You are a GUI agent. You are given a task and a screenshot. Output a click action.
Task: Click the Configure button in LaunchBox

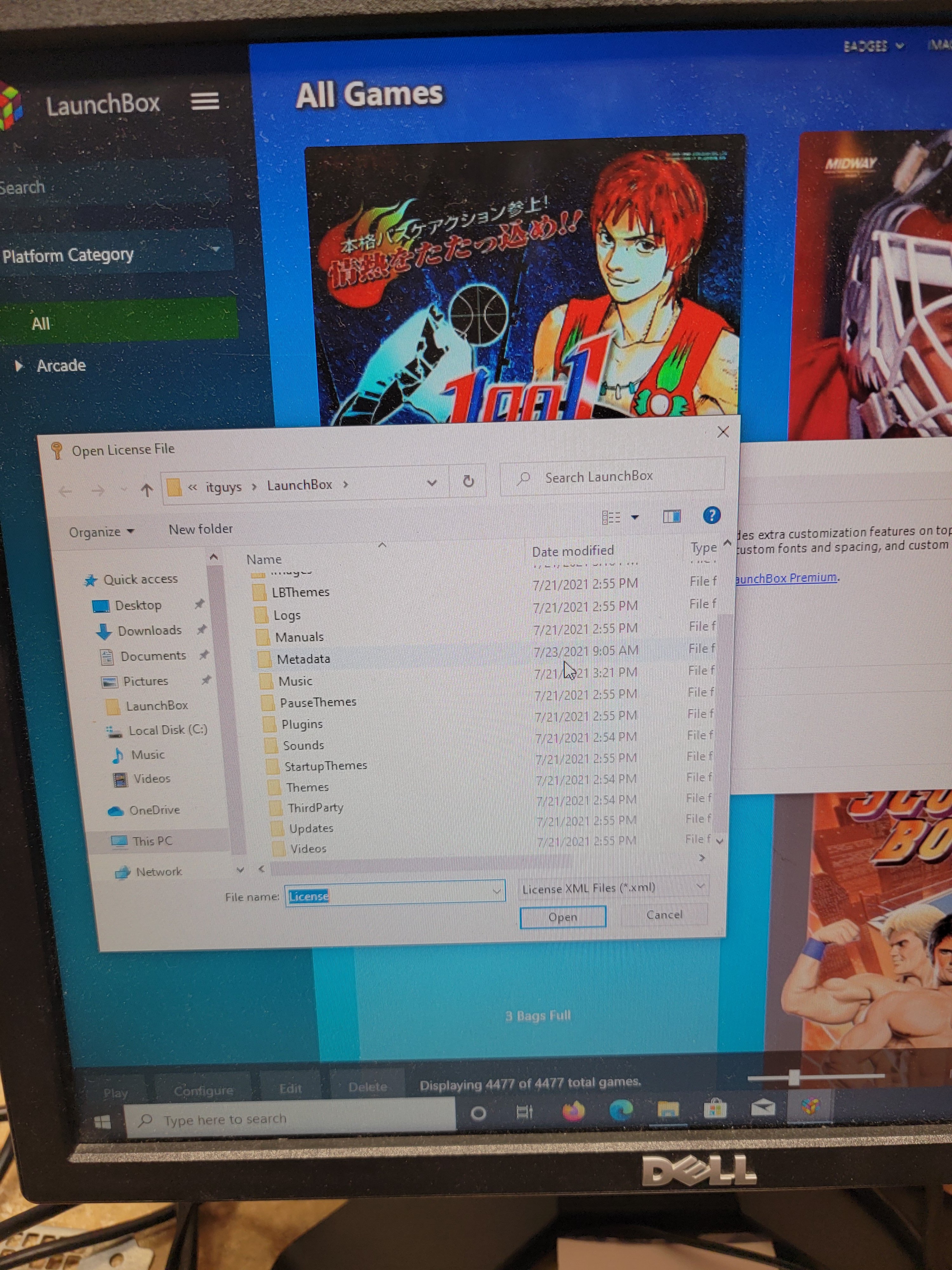pos(203,1090)
